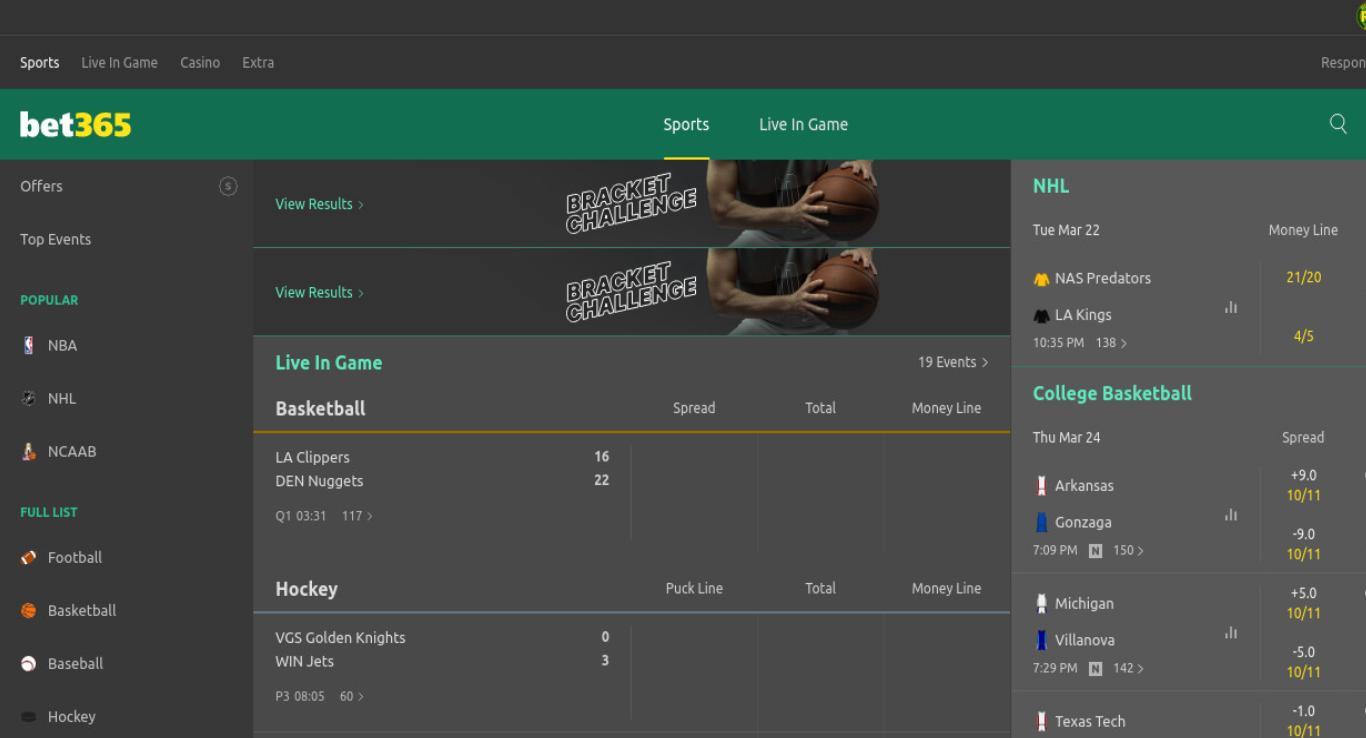Open the search magnifier icon
This screenshot has height=738, width=1366.
[x=1338, y=124]
